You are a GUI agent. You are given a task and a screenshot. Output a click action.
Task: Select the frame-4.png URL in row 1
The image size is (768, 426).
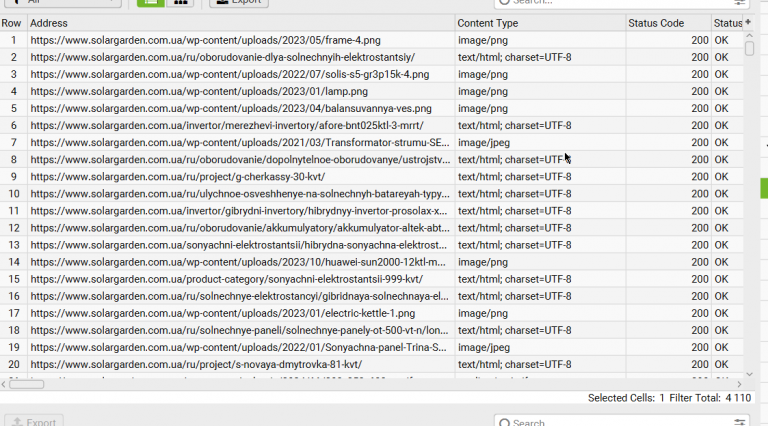coord(205,40)
